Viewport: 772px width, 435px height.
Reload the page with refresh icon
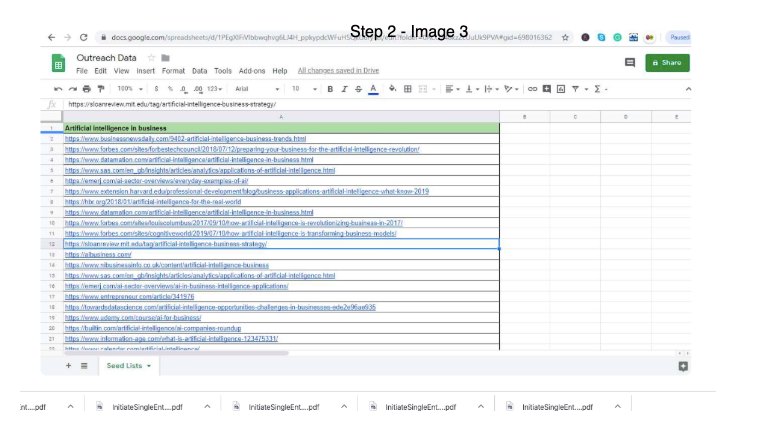tap(84, 37)
